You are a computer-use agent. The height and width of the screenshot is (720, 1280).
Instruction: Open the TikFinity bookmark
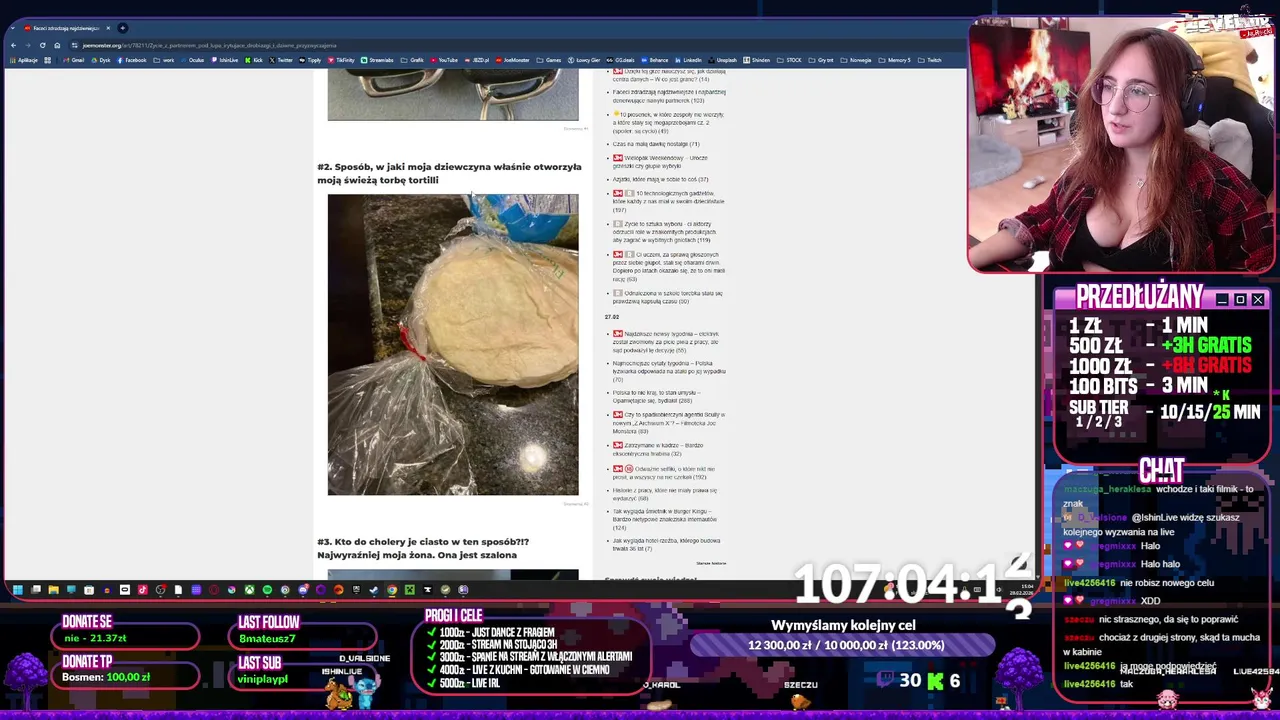(x=341, y=60)
